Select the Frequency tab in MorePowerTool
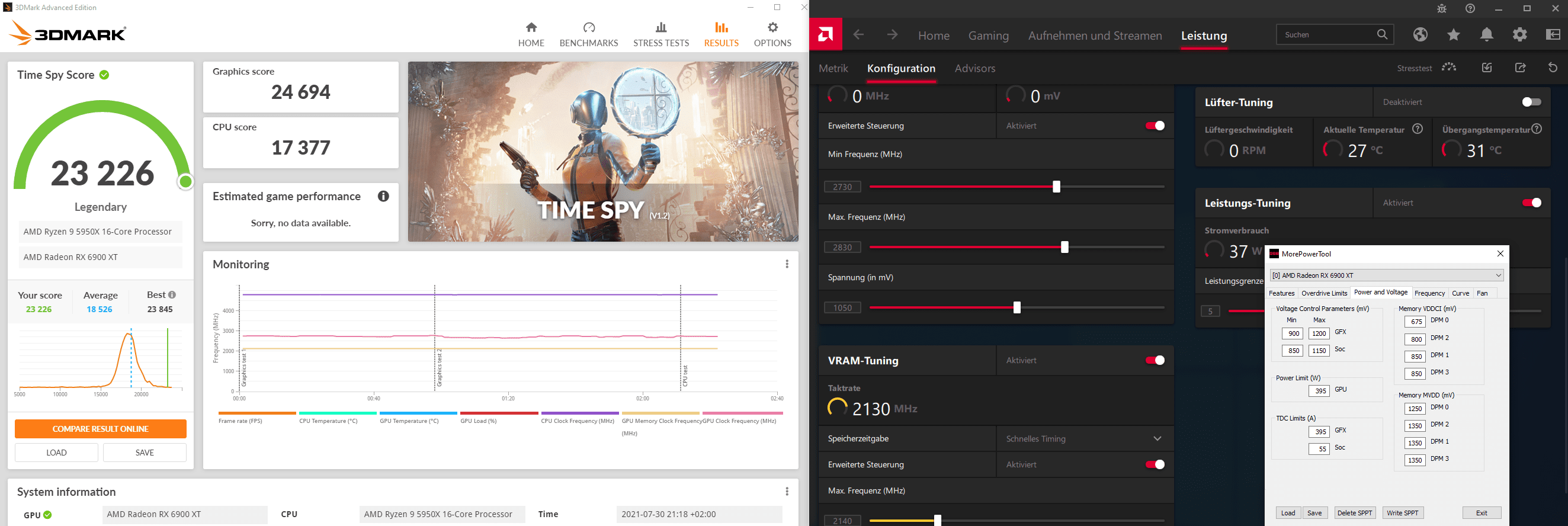The height and width of the screenshot is (526, 1568). (1429, 293)
